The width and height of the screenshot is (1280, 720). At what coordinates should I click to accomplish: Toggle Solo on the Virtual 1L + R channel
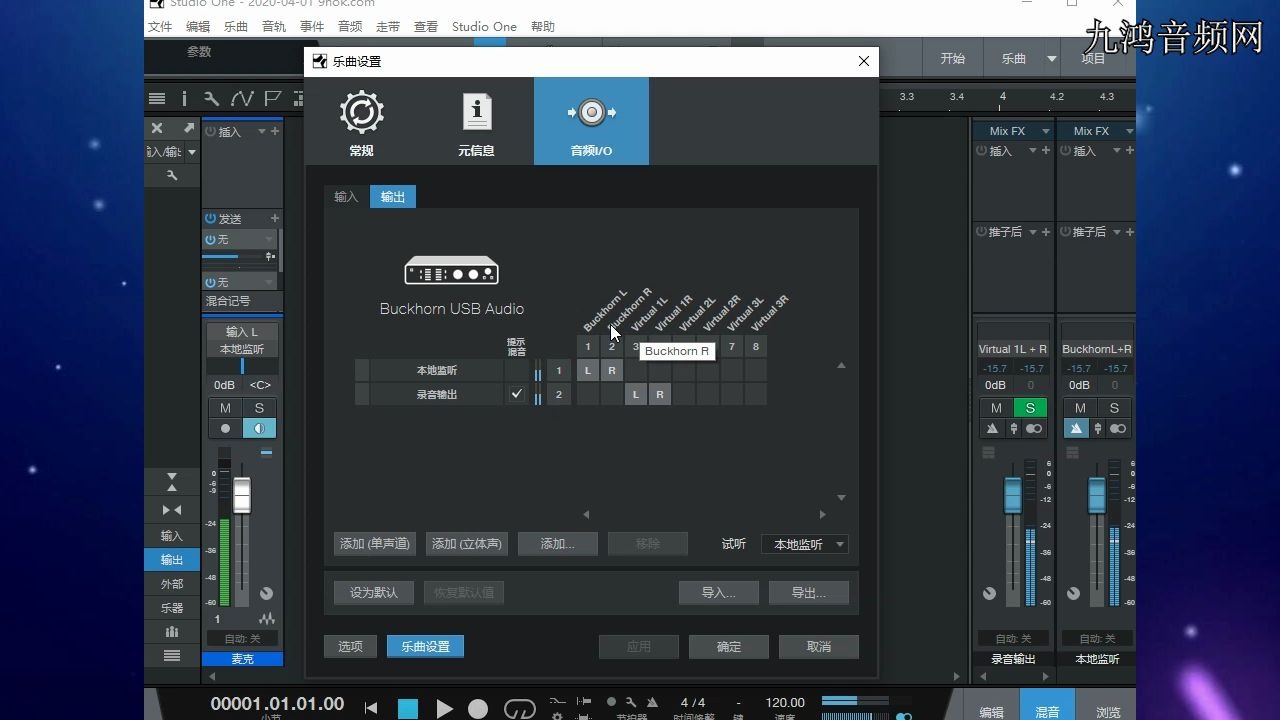pyautogui.click(x=1030, y=408)
